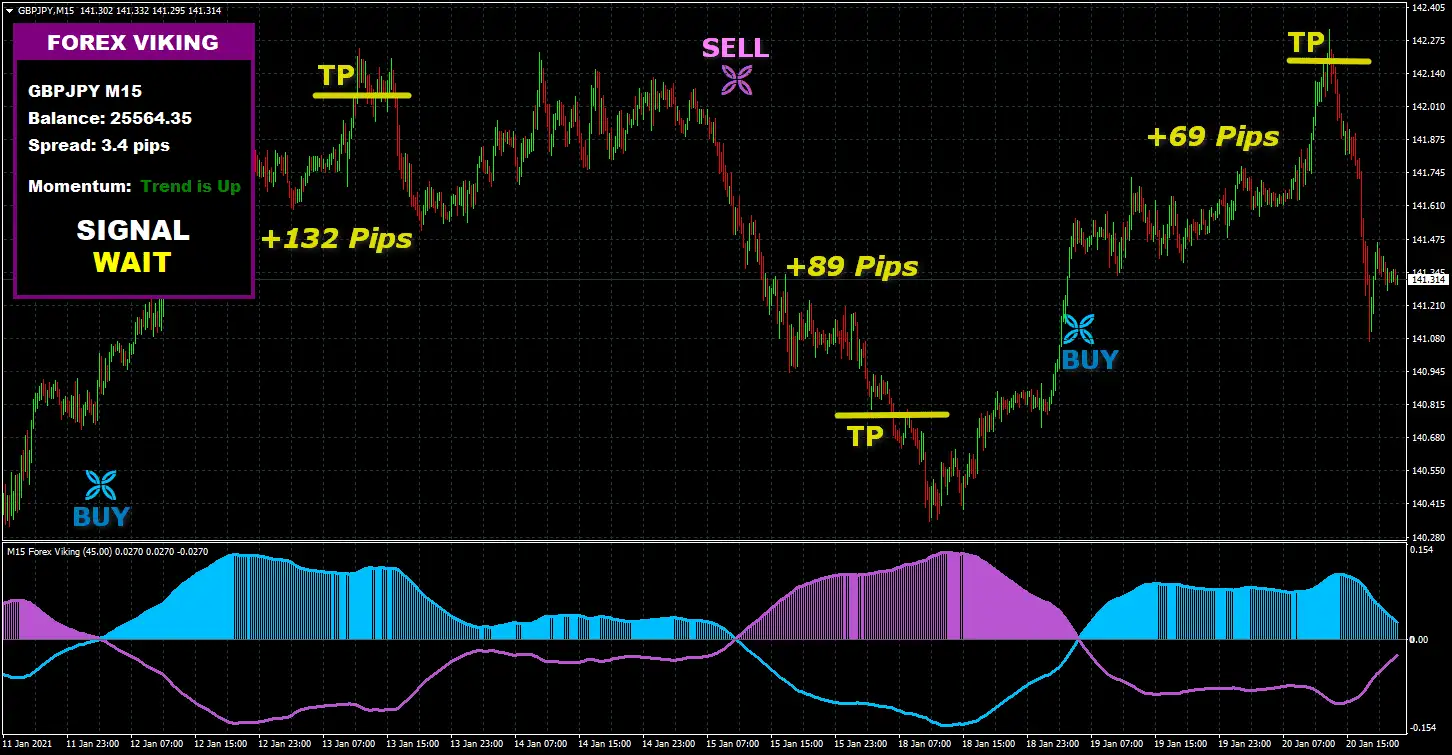Click the Spread: 3.4 pips line
The width and height of the screenshot is (1452, 755).
coord(99,145)
